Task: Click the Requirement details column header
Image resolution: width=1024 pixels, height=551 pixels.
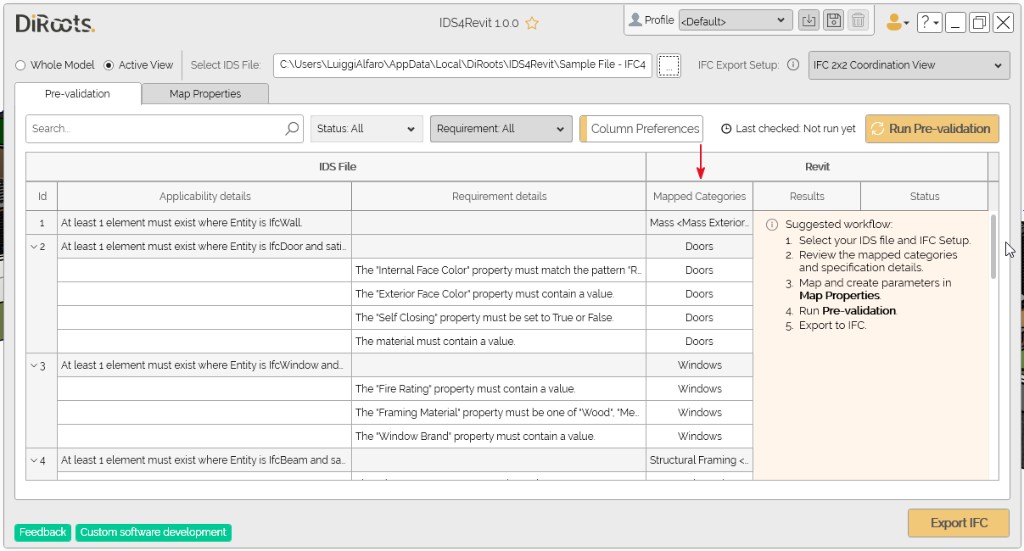Action: click(499, 196)
